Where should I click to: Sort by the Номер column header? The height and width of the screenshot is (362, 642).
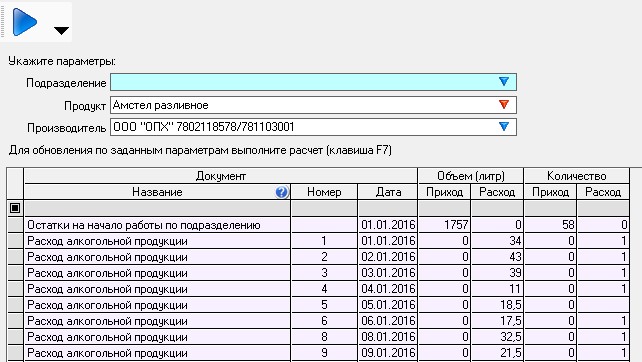pyautogui.click(x=324, y=192)
